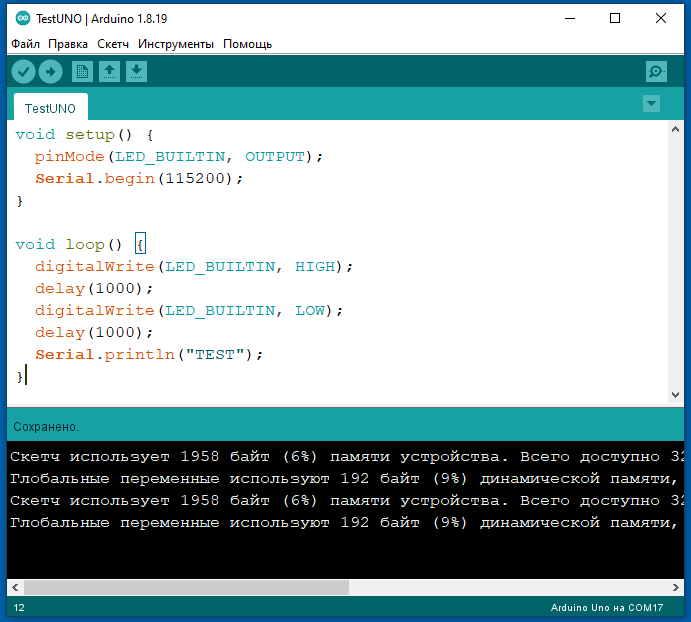
Task: Open the Инструменты menu
Action: [x=176, y=44]
